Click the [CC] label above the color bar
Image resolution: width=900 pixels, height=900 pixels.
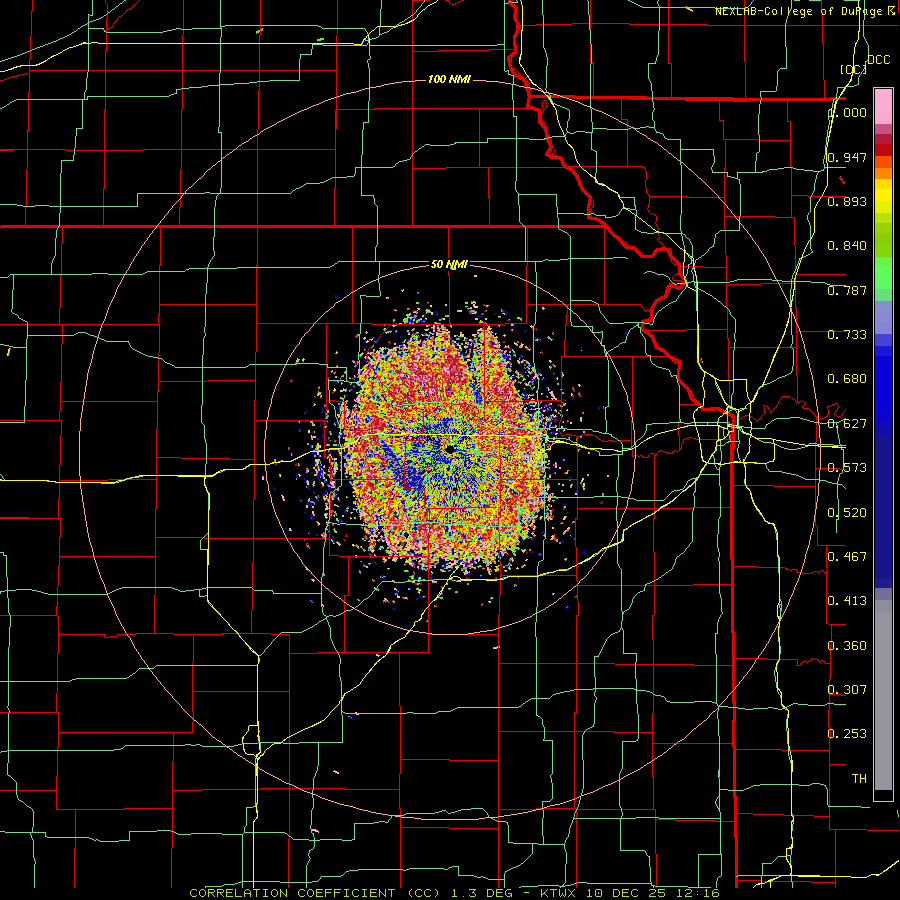(x=854, y=69)
